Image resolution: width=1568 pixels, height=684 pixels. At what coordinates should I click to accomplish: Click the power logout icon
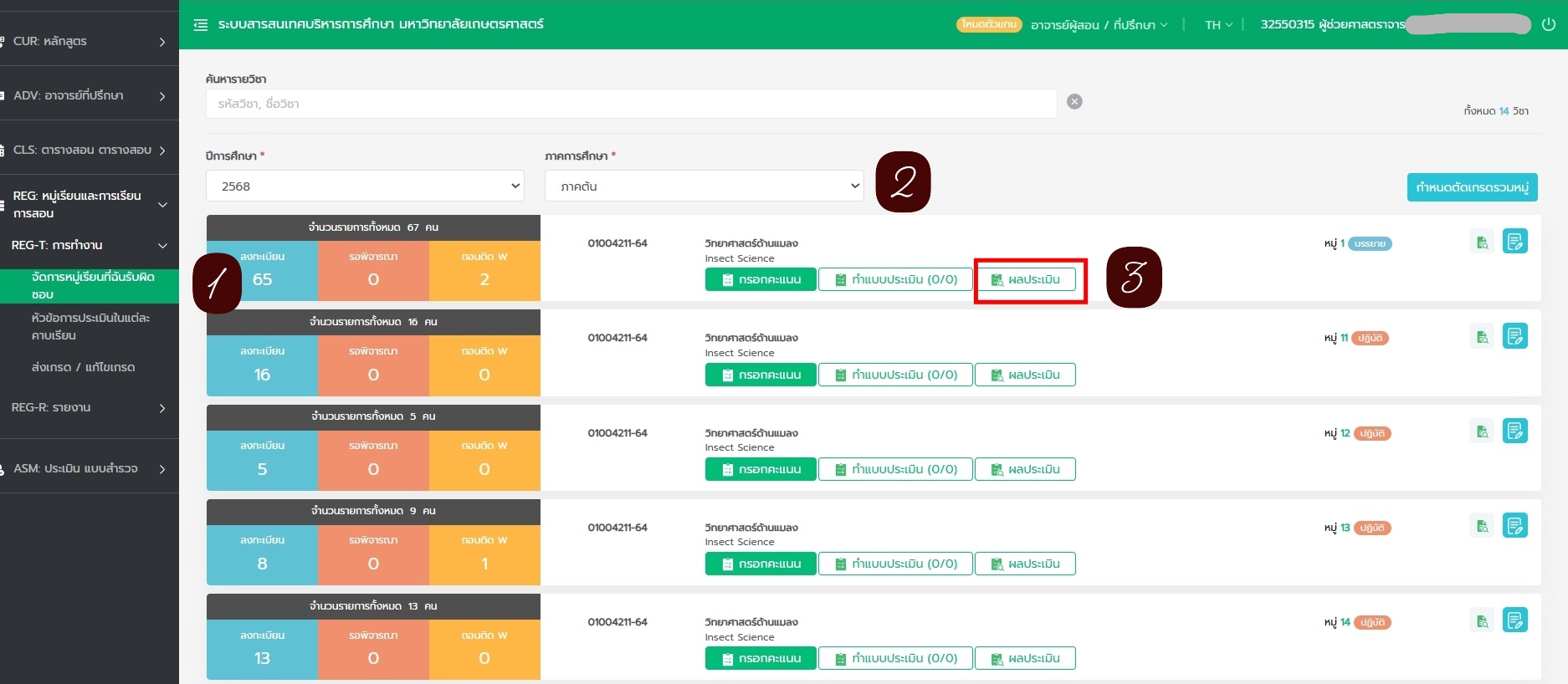[1548, 24]
